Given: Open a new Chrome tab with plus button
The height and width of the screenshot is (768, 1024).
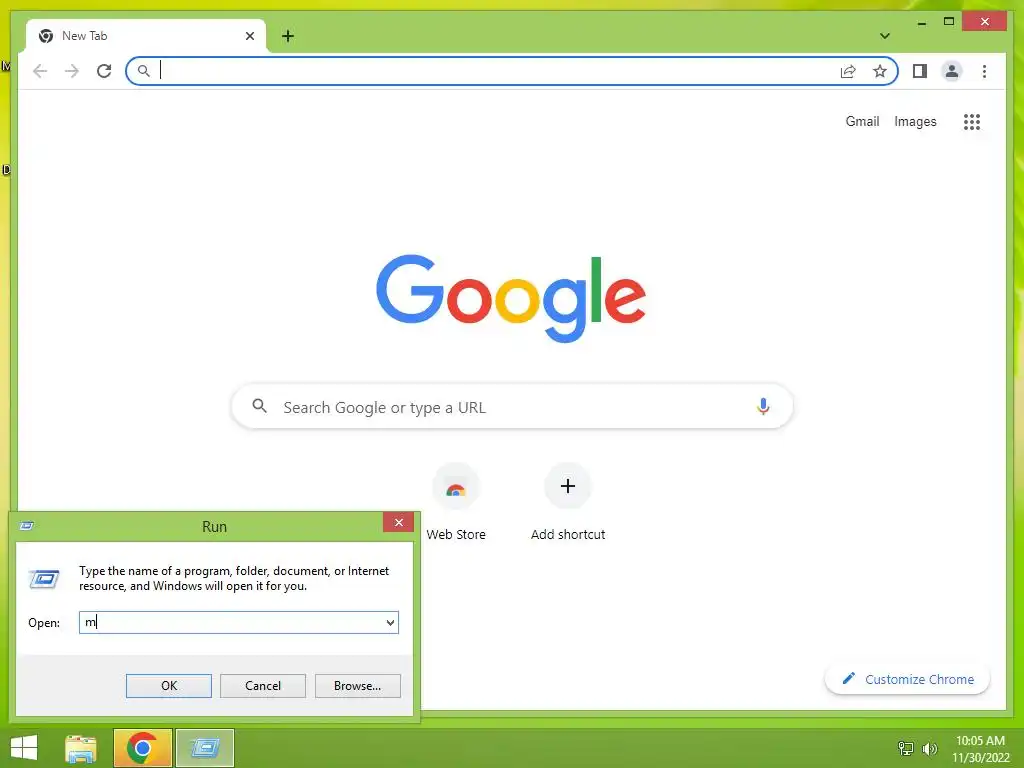Looking at the screenshot, I should (288, 36).
